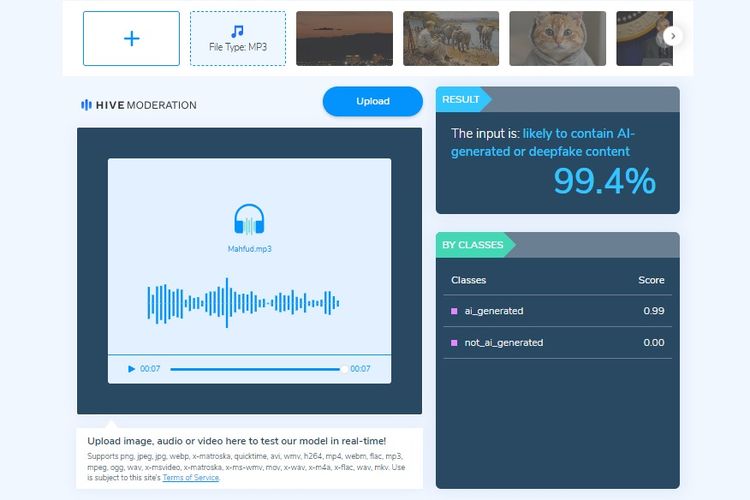Show next samples with carousel arrow
Screen dimensions: 750x500
pos(673,36)
